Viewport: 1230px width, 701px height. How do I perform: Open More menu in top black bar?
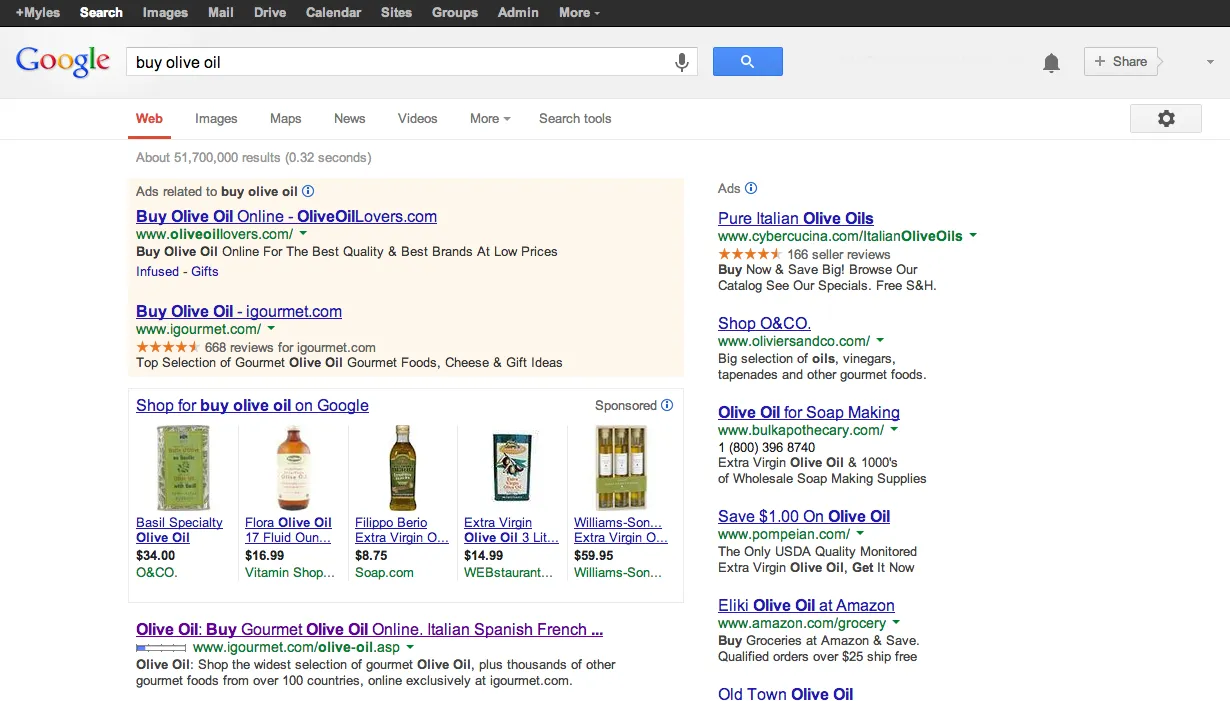pyautogui.click(x=579, y=12)
